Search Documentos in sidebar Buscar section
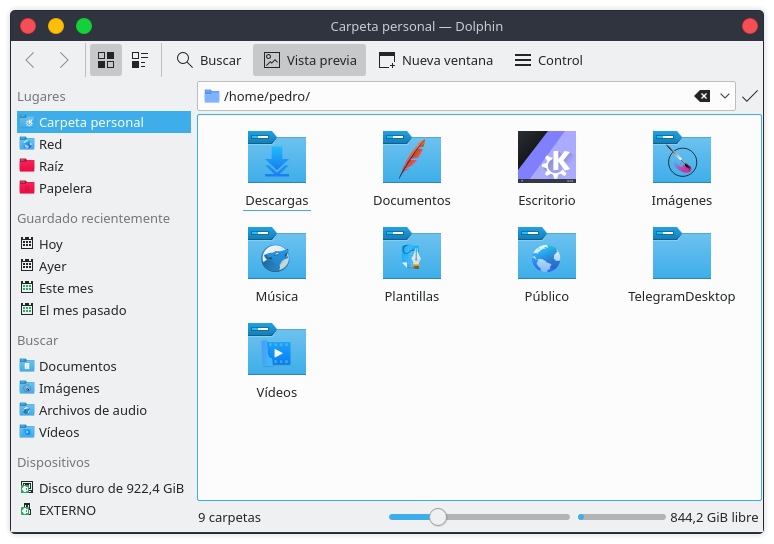 point(104,366)
